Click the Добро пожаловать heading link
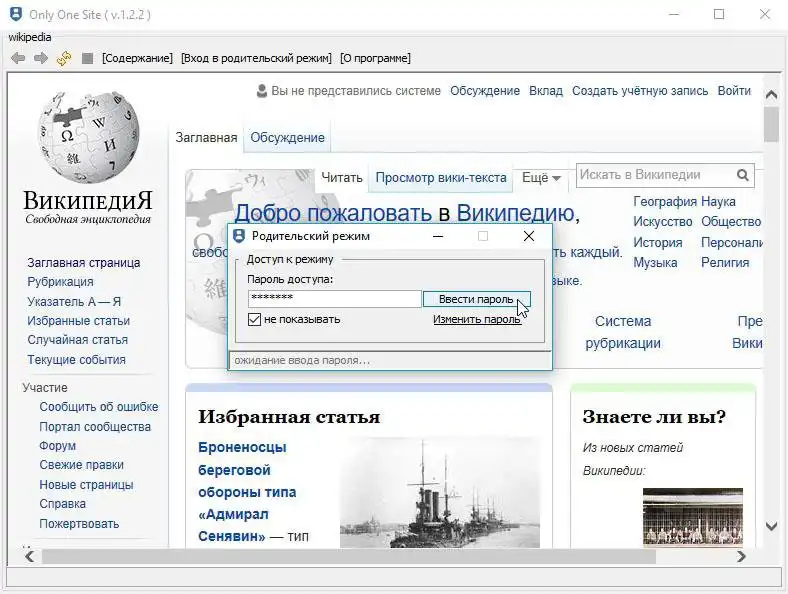This screenshot has height=594, width=788. tap(333, 213)
